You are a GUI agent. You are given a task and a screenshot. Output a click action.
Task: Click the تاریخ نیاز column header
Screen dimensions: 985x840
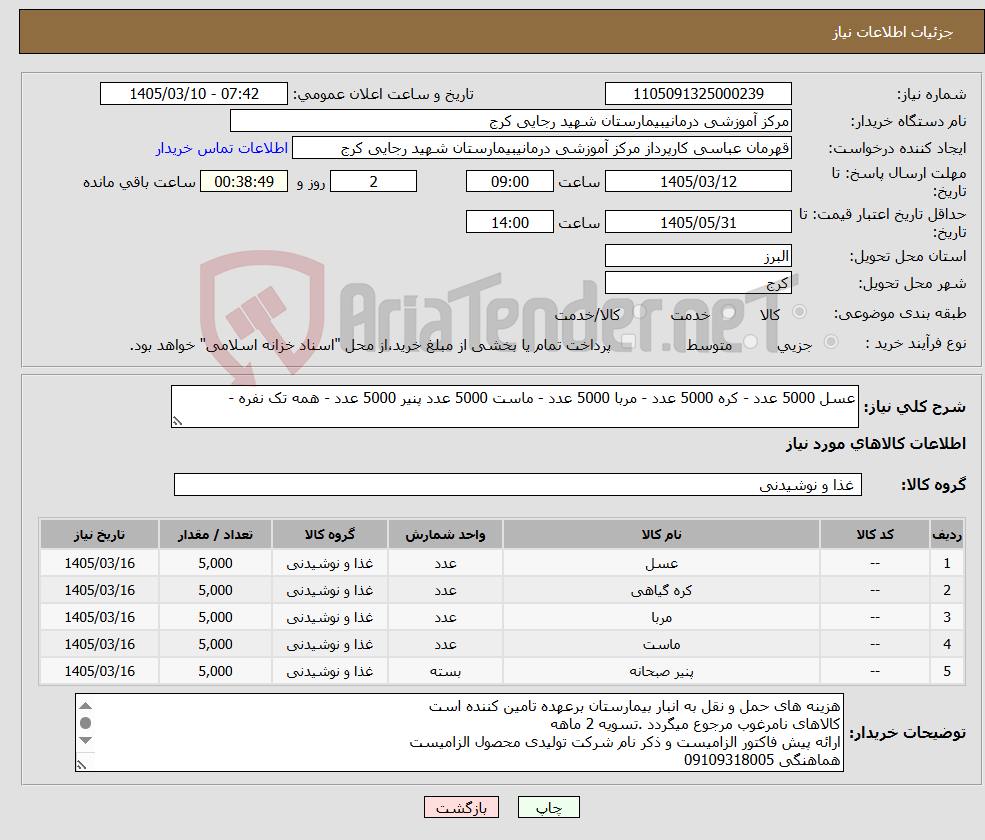click(99, 534)
